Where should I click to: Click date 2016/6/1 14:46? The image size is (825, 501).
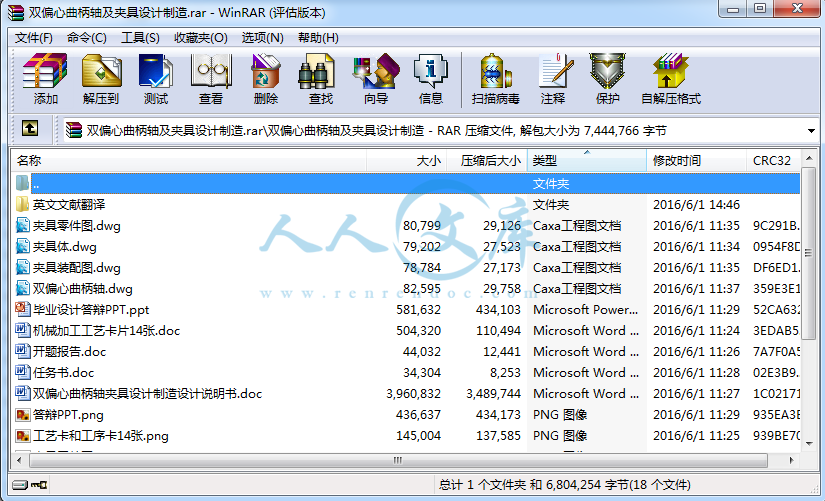pos(696,204)
